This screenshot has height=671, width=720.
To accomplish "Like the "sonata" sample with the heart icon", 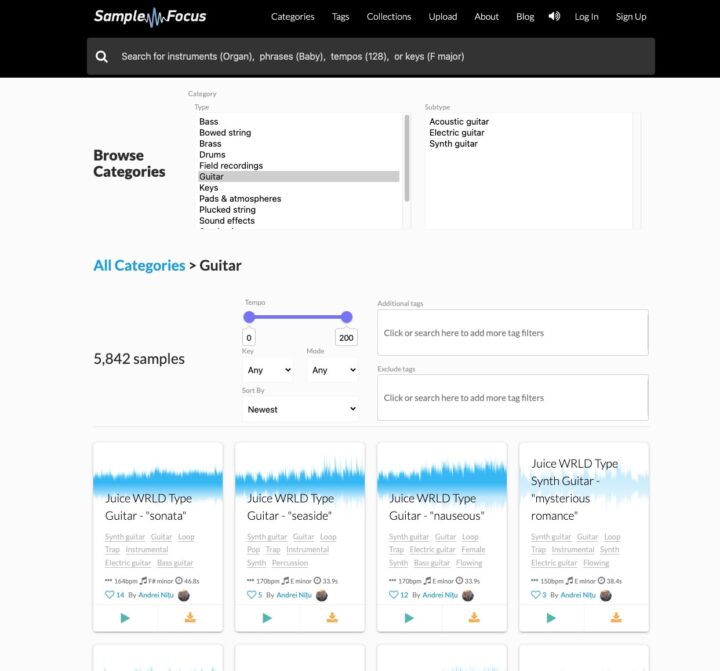I will click(x=110, y=595).
